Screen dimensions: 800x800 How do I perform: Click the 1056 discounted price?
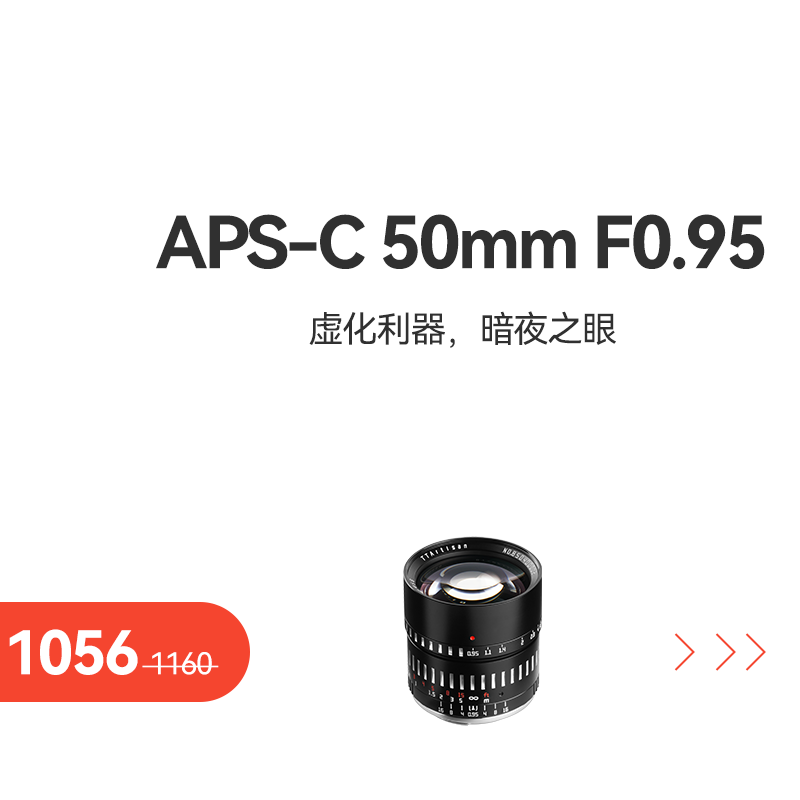(73, 653)
